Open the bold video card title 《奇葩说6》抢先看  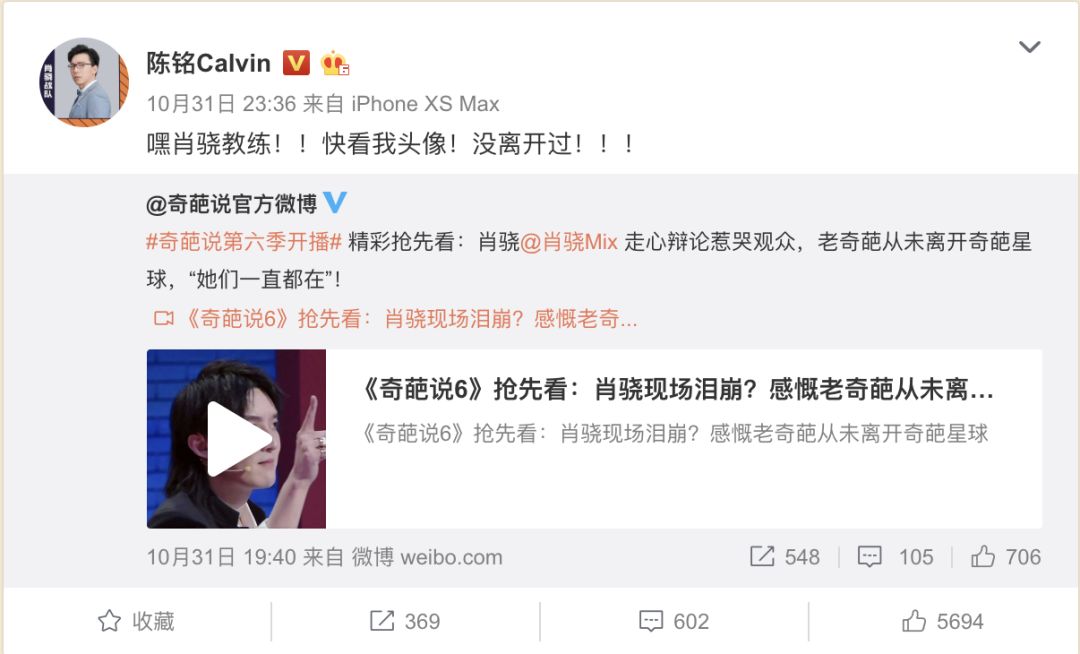(677, 390)
